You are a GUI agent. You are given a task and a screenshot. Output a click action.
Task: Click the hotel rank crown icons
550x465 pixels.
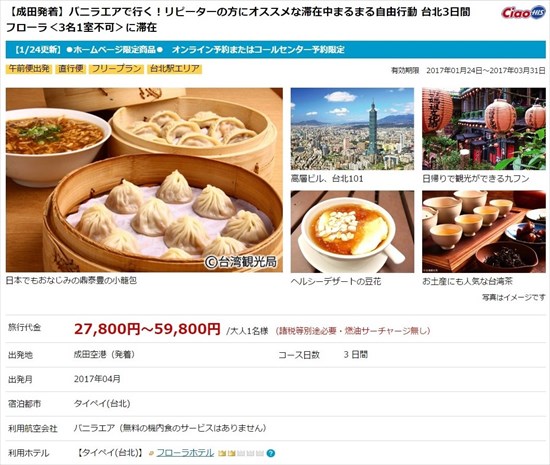(x=241, y=453)
